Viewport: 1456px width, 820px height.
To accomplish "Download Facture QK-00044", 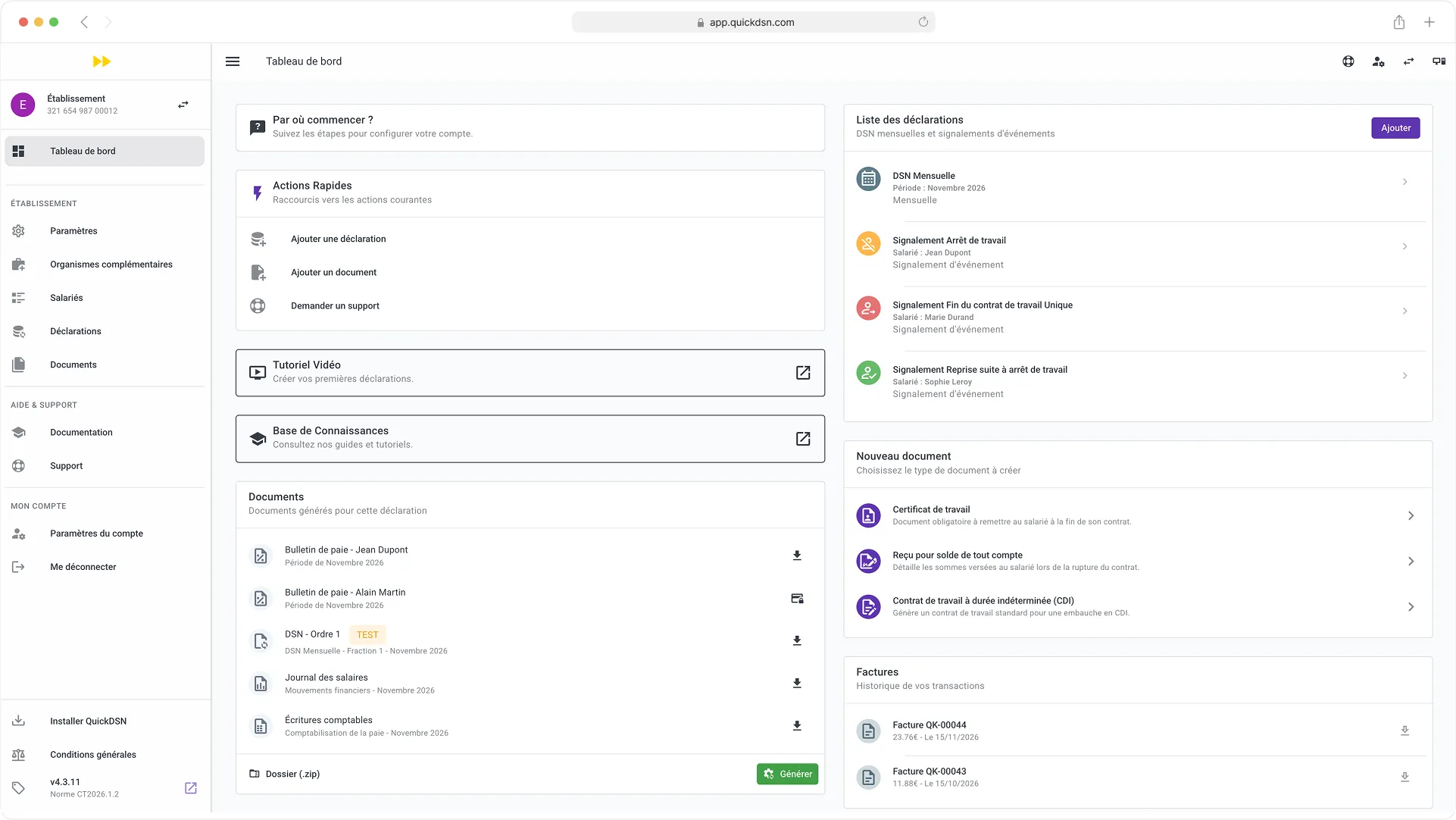I will point(1405,730).
